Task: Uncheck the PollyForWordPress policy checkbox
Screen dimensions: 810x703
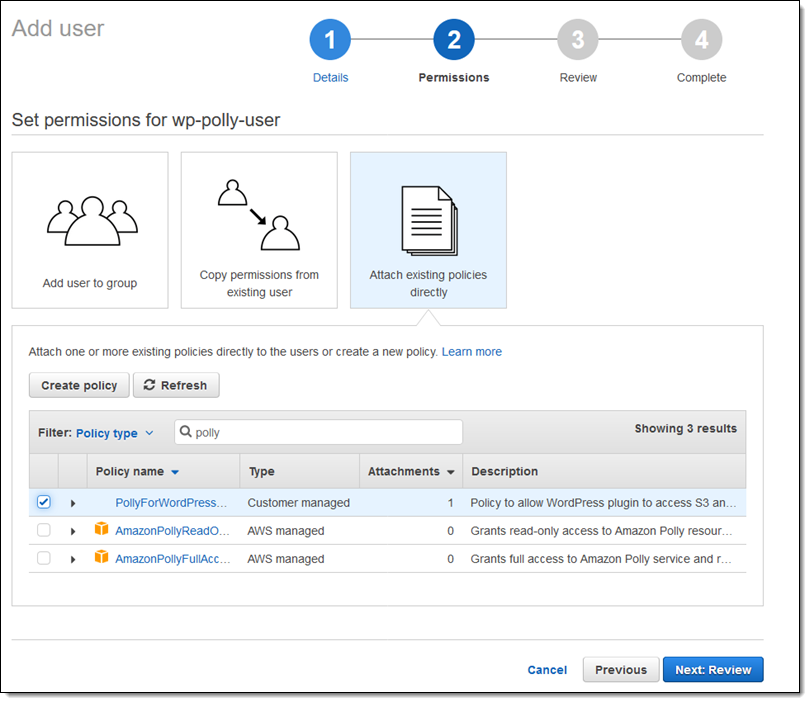Action: [x=44, y=502]
